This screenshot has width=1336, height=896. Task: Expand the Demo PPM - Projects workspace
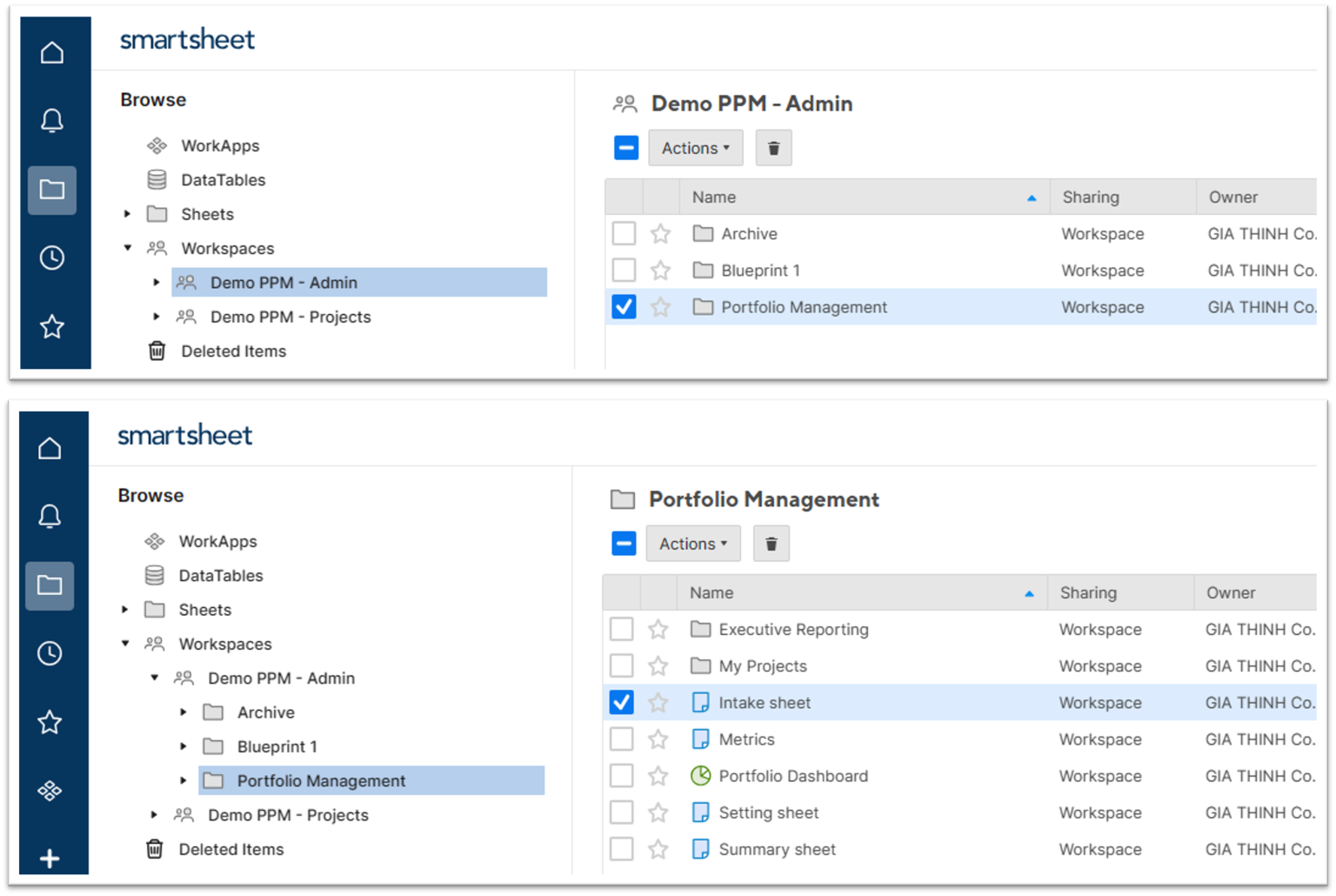tap(154, 815)
